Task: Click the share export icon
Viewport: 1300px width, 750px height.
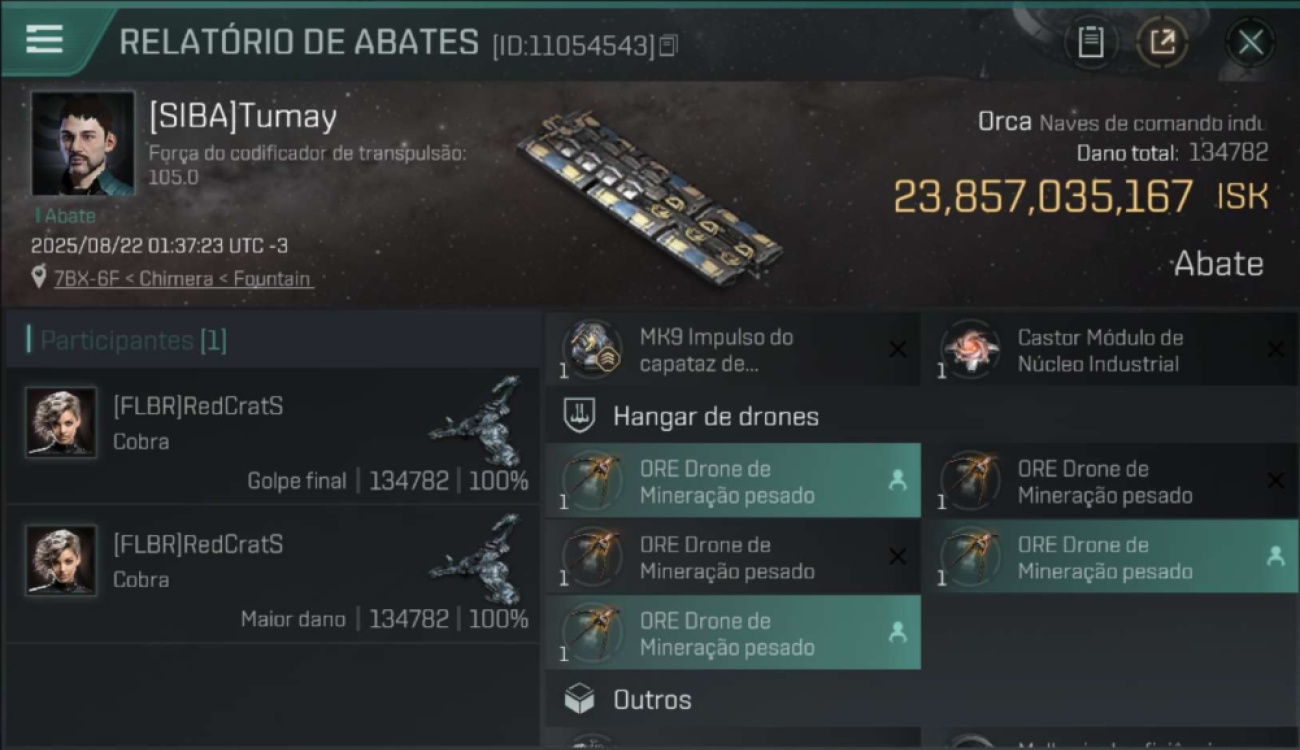Action: [x=1162, y=42]
